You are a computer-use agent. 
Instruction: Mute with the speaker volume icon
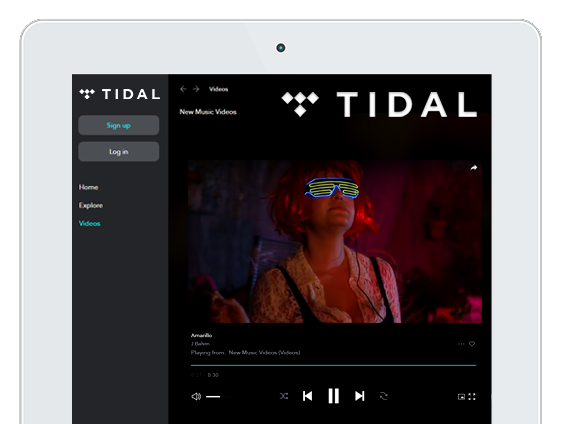(x=196, y=396)
